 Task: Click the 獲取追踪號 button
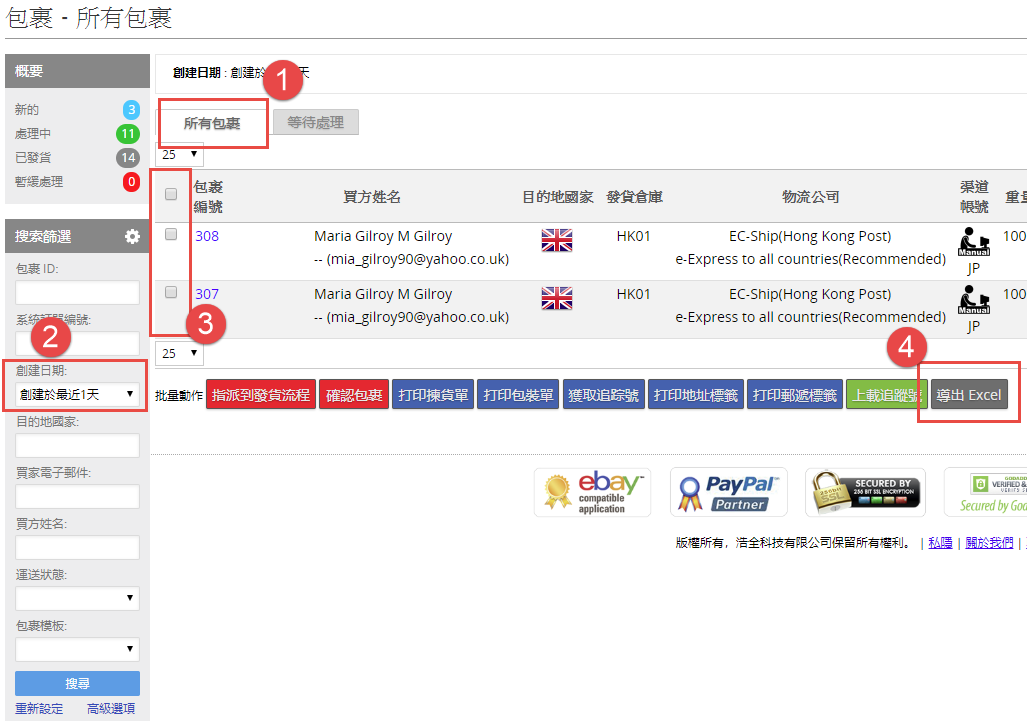(x=603, y=395)
